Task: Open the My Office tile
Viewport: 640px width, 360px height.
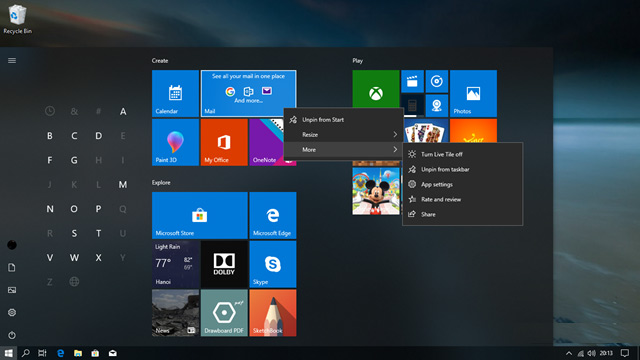Action: pyautogui.click(x=224, y=142)
